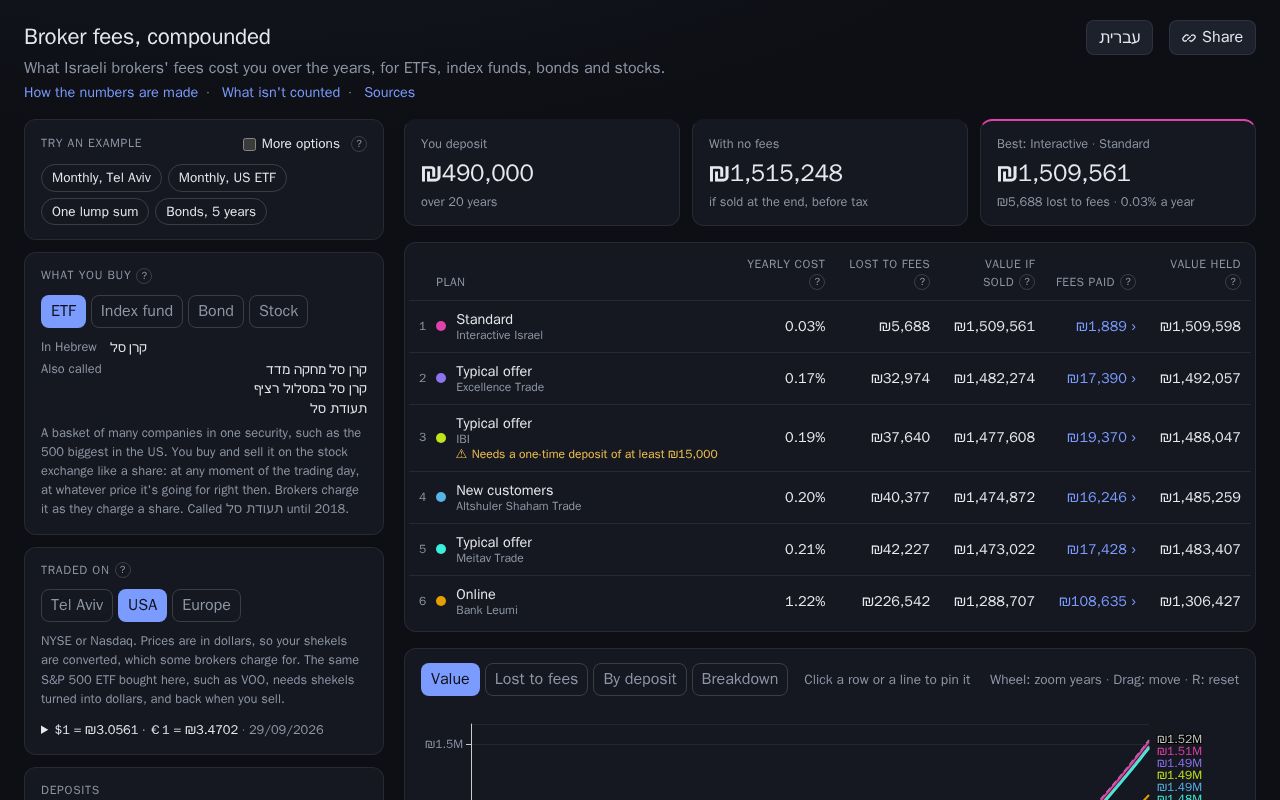Viewport: 1280px width, 800px height.
Task: Open help icon next to What You Buy
Action: point(144,276)
